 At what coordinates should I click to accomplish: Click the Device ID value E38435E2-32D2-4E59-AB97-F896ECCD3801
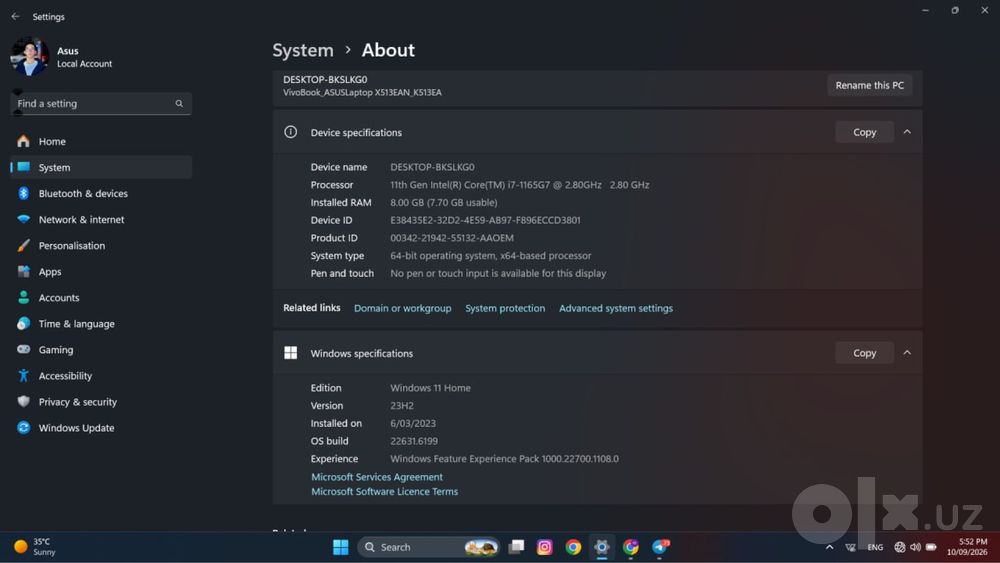pos(485,221)
